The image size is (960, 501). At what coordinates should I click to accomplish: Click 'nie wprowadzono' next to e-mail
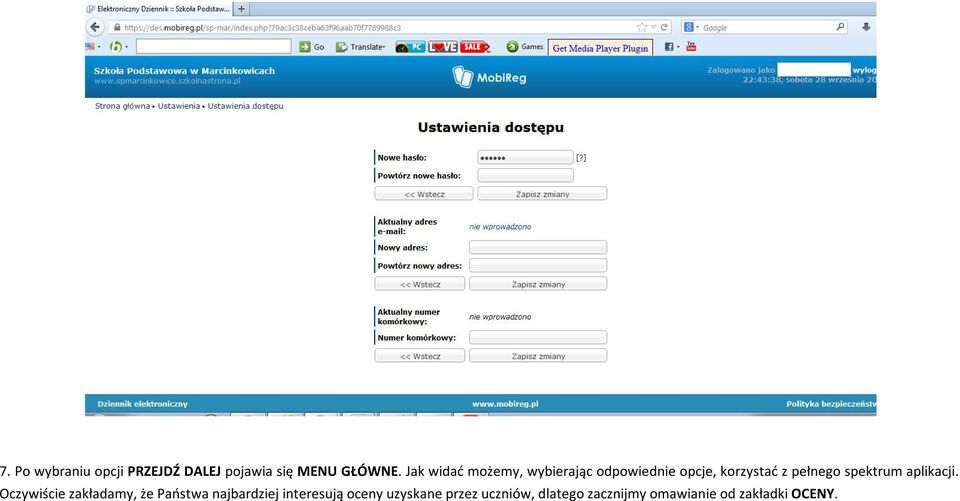pos(500,227)
